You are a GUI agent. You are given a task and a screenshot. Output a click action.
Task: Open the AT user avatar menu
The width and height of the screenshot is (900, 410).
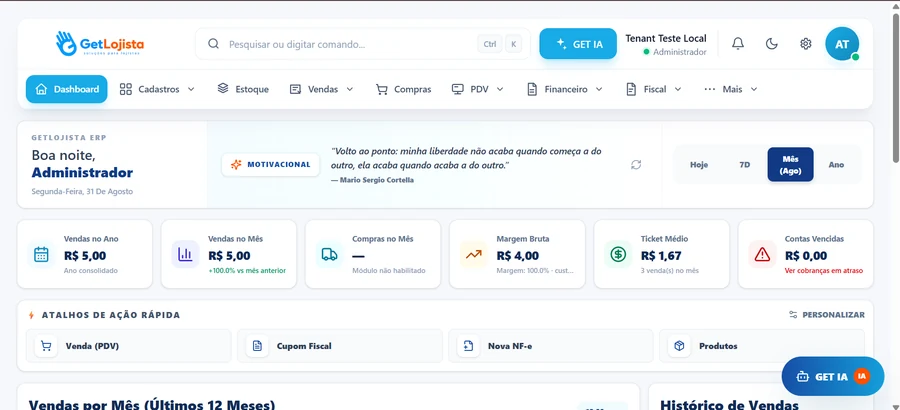point(842,44)
